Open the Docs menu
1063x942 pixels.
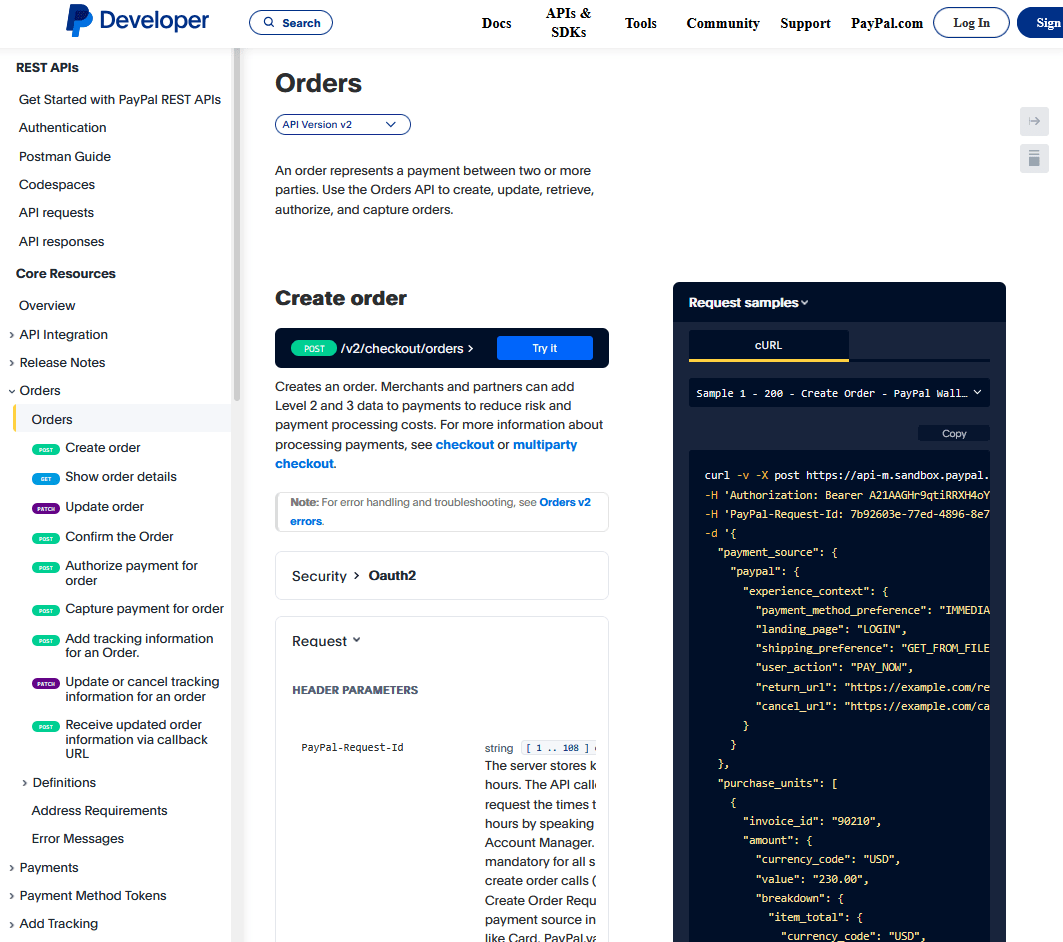tap(496, 22)
